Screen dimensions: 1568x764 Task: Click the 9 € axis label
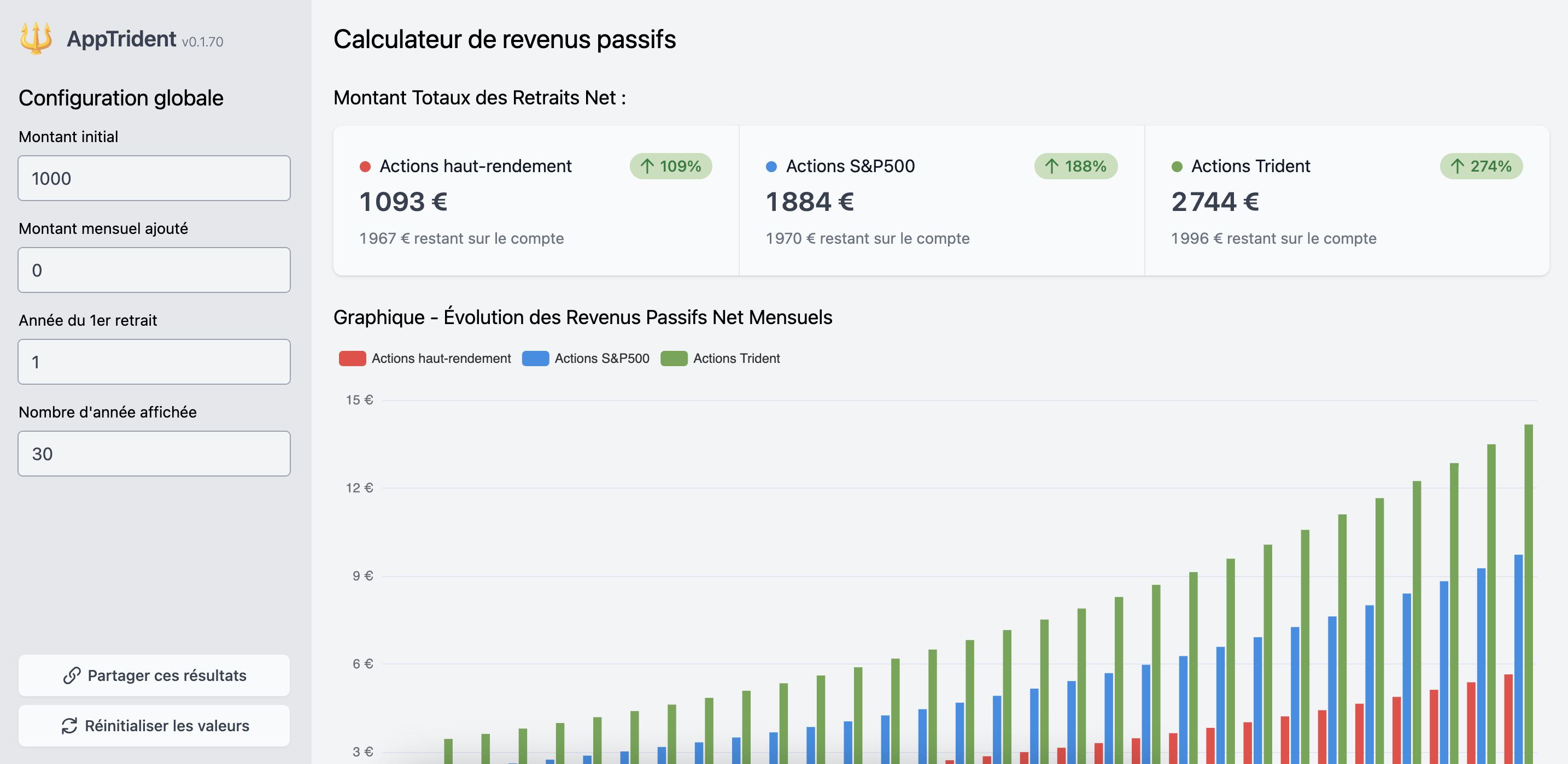(x=363, y=576)
